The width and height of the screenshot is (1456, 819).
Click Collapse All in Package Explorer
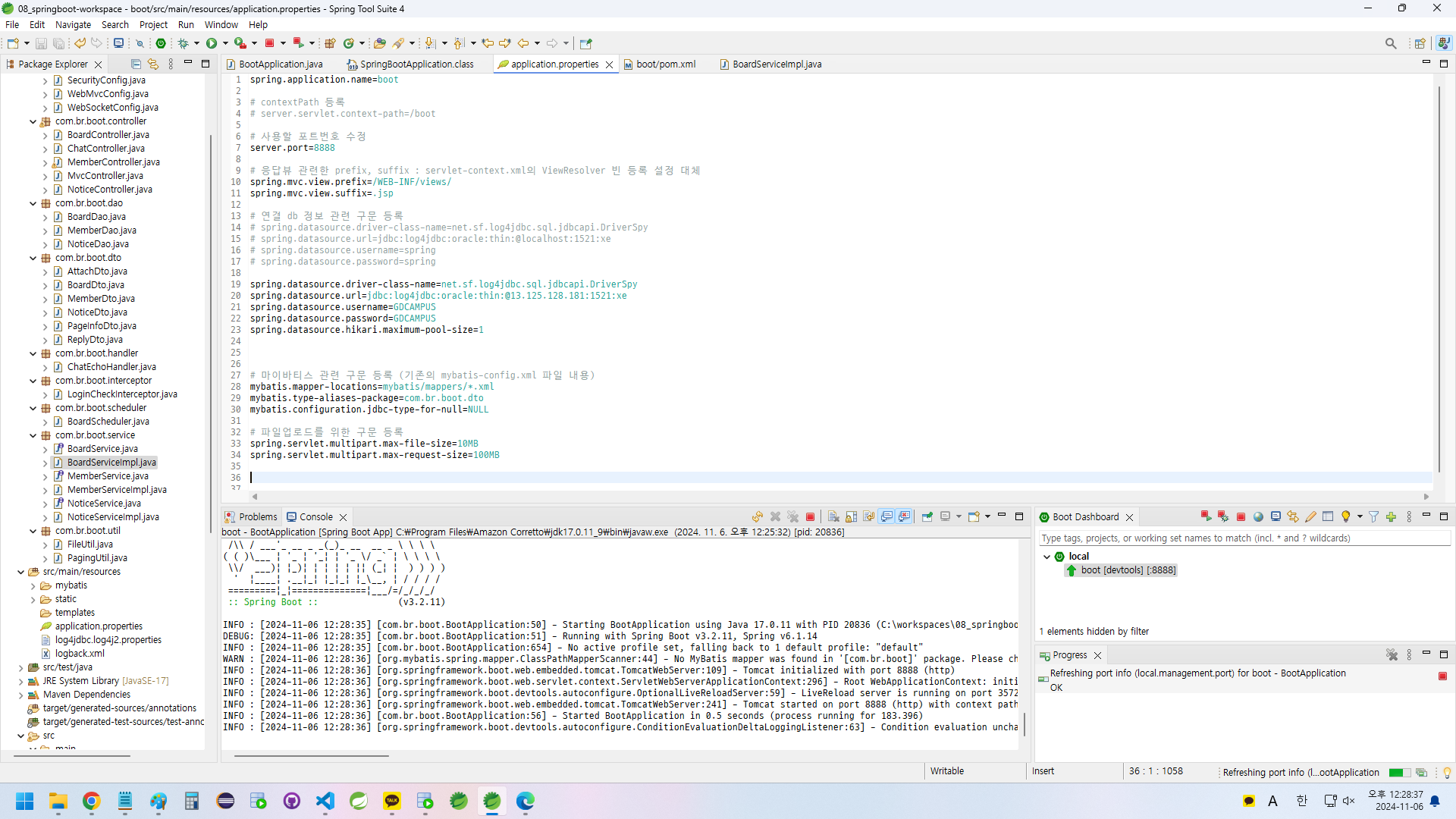tap(136, 64)
